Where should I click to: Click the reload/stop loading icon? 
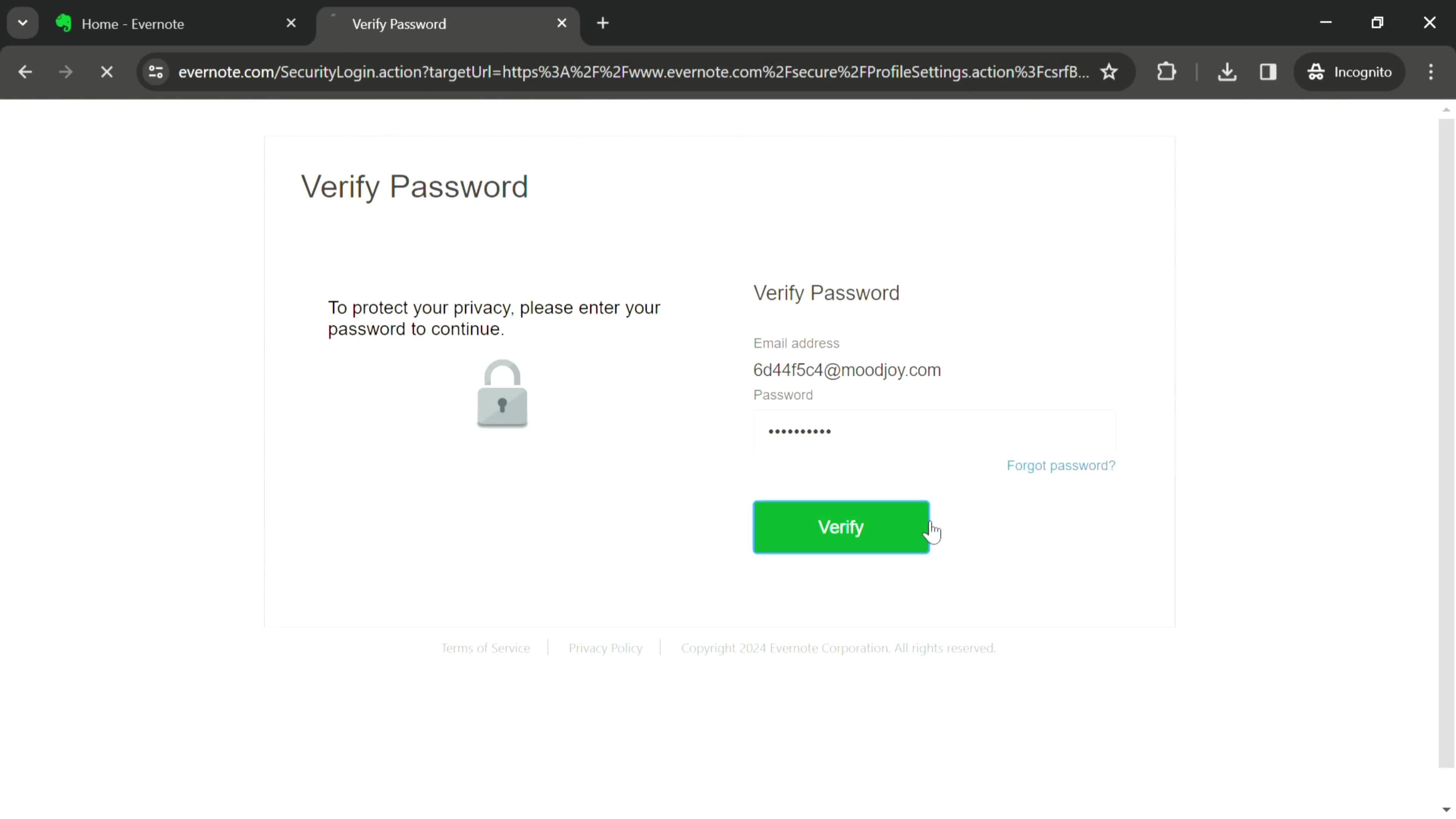(107, 71)
